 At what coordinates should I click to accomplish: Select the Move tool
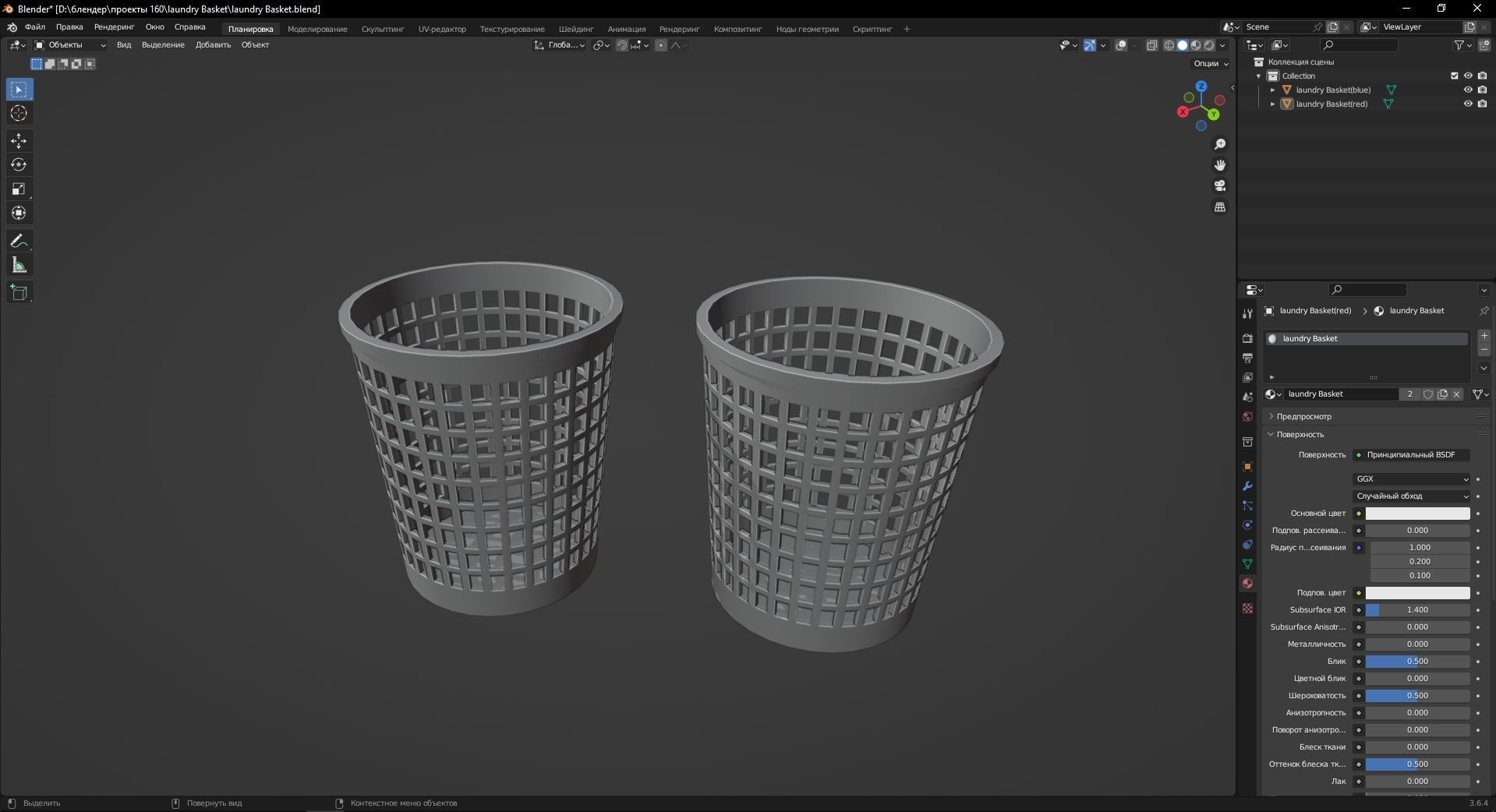(19, 141)
